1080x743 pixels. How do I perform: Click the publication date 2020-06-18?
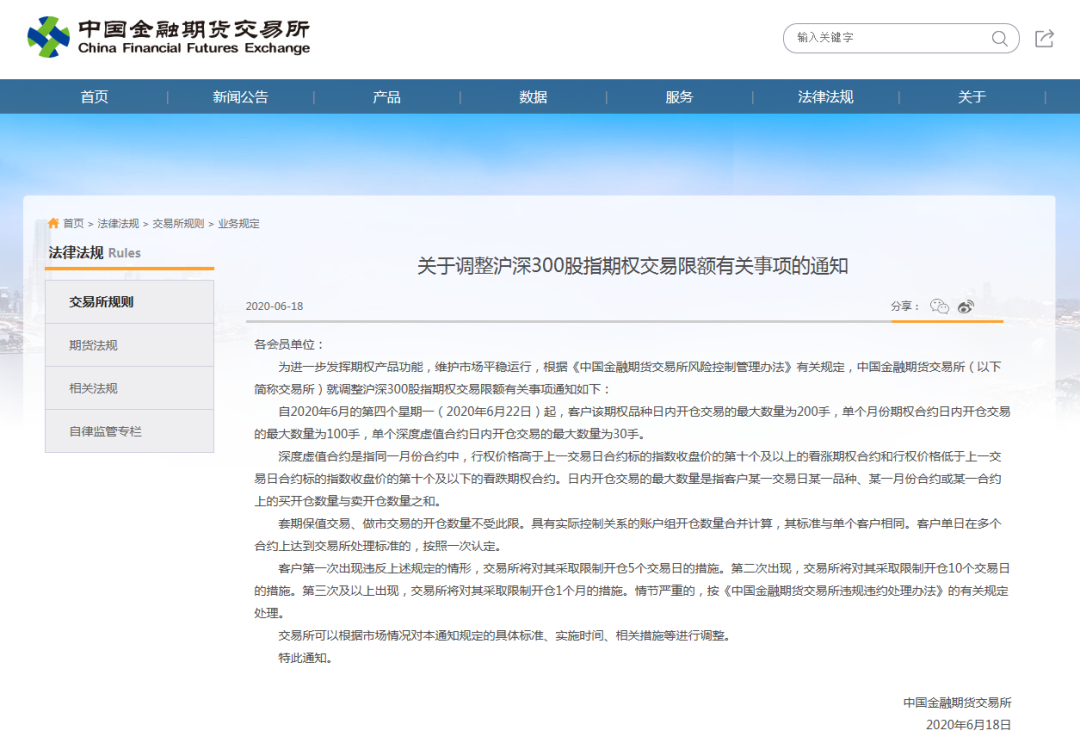pyautogui.click(x=274, y=306)
